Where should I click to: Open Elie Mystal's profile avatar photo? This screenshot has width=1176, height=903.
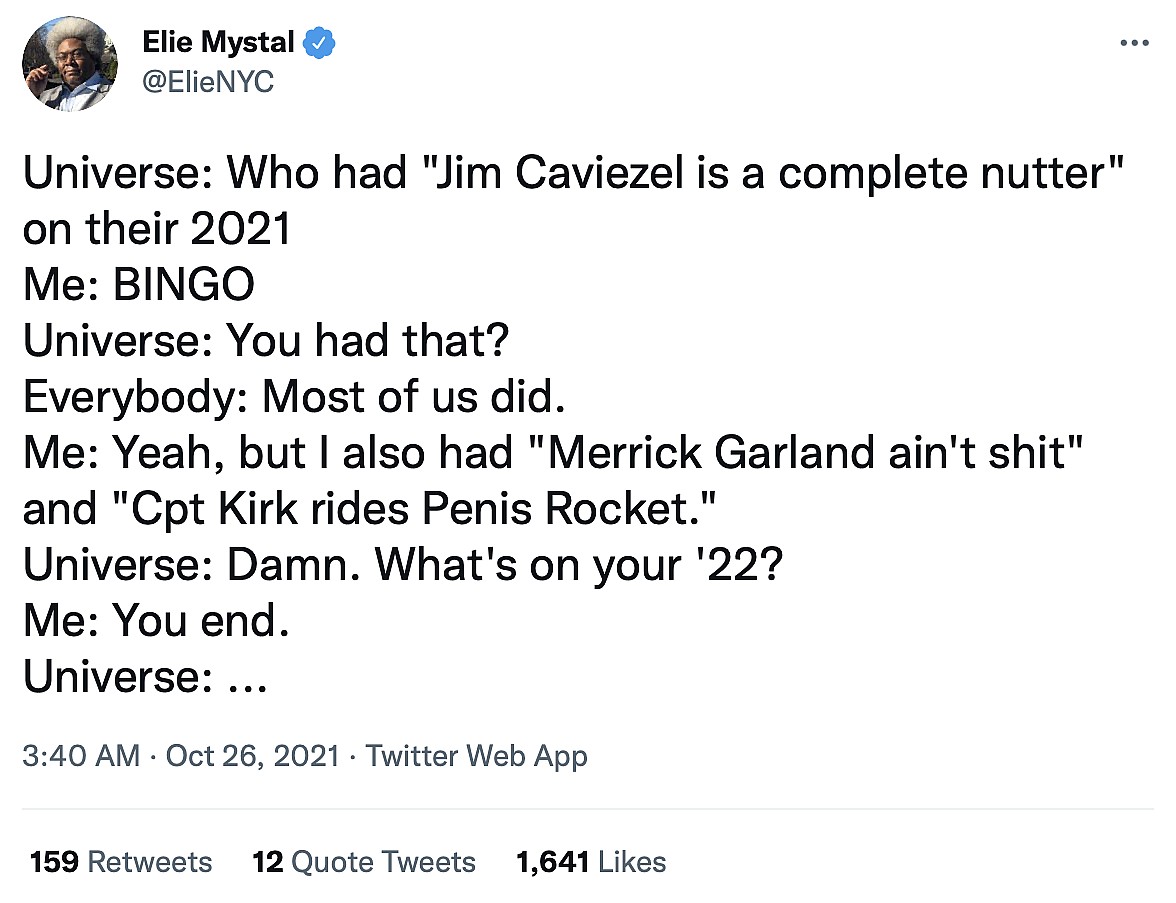point(70,65)
